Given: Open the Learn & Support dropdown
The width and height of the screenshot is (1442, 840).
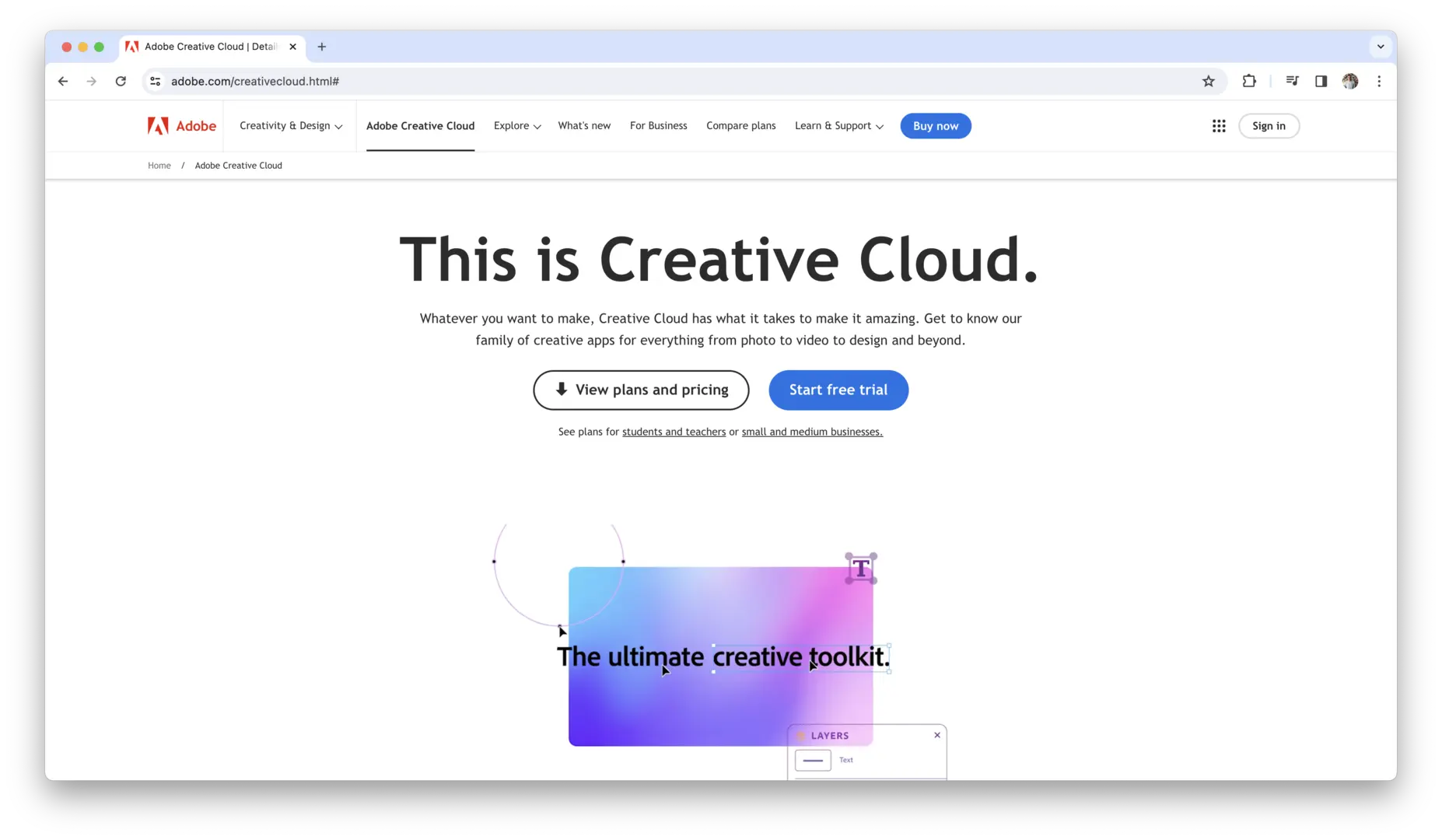Looking at the screenshot, I should [x=838, y=125].
